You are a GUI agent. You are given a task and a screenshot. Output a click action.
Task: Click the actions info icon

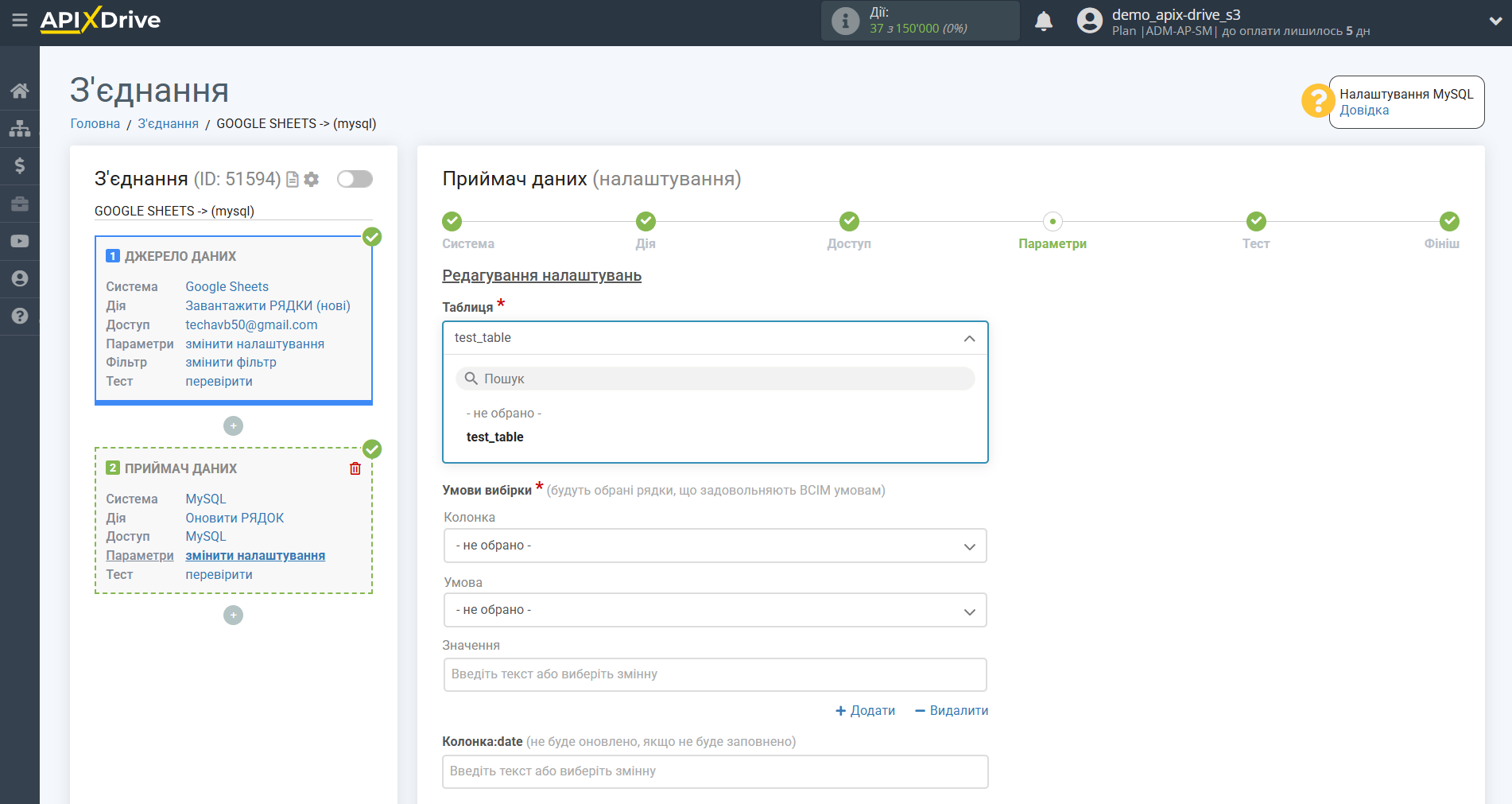pos(845,21)
